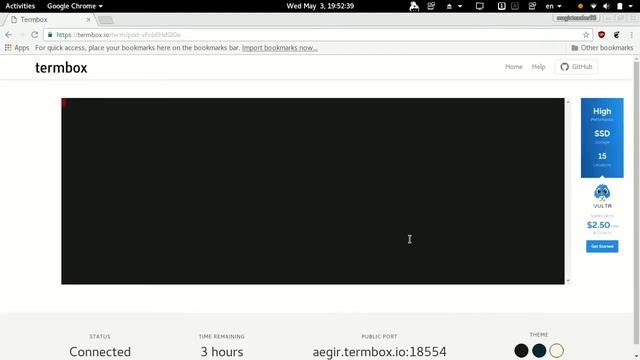The height and width of the screenshot is (360, 640).
Task: Click the aegir.termbox.io:18554 public port text
Action: tap(379, 352)
